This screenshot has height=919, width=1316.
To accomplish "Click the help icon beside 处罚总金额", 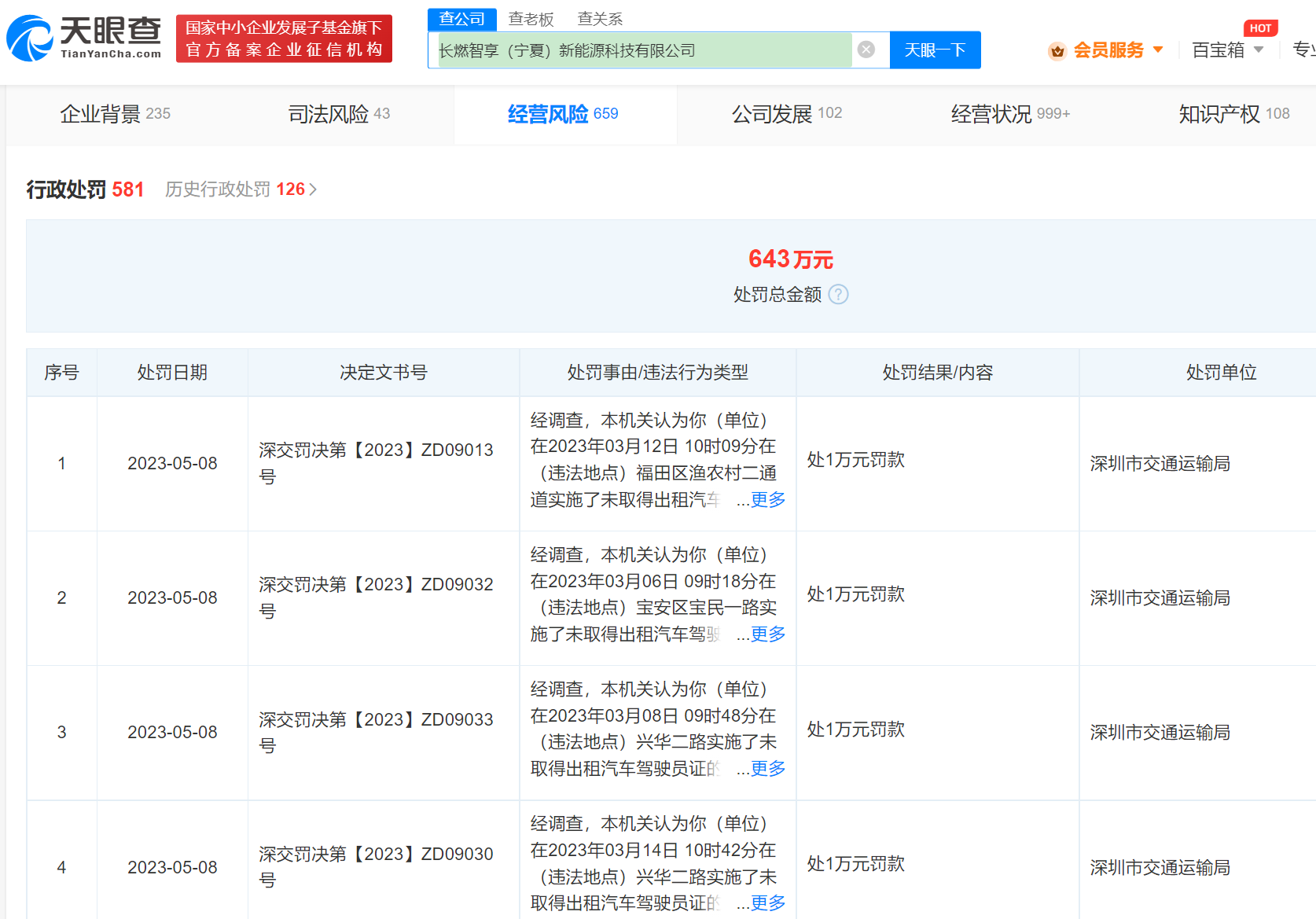I will (839, 294).
